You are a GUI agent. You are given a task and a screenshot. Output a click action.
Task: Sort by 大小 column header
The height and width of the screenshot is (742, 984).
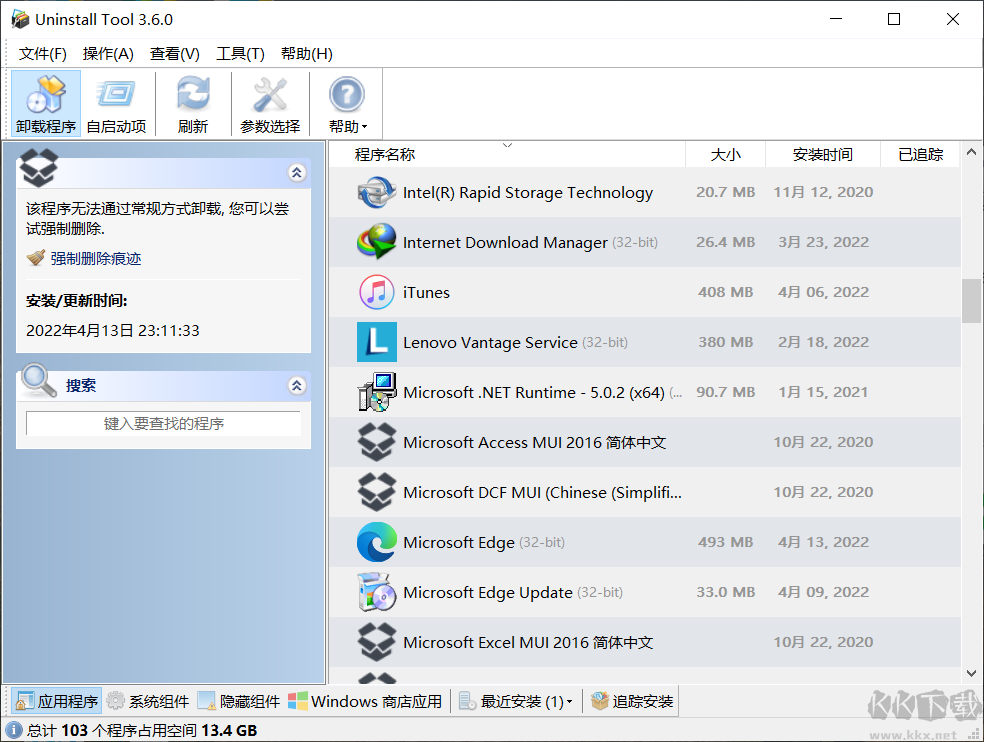coord(725,154)
